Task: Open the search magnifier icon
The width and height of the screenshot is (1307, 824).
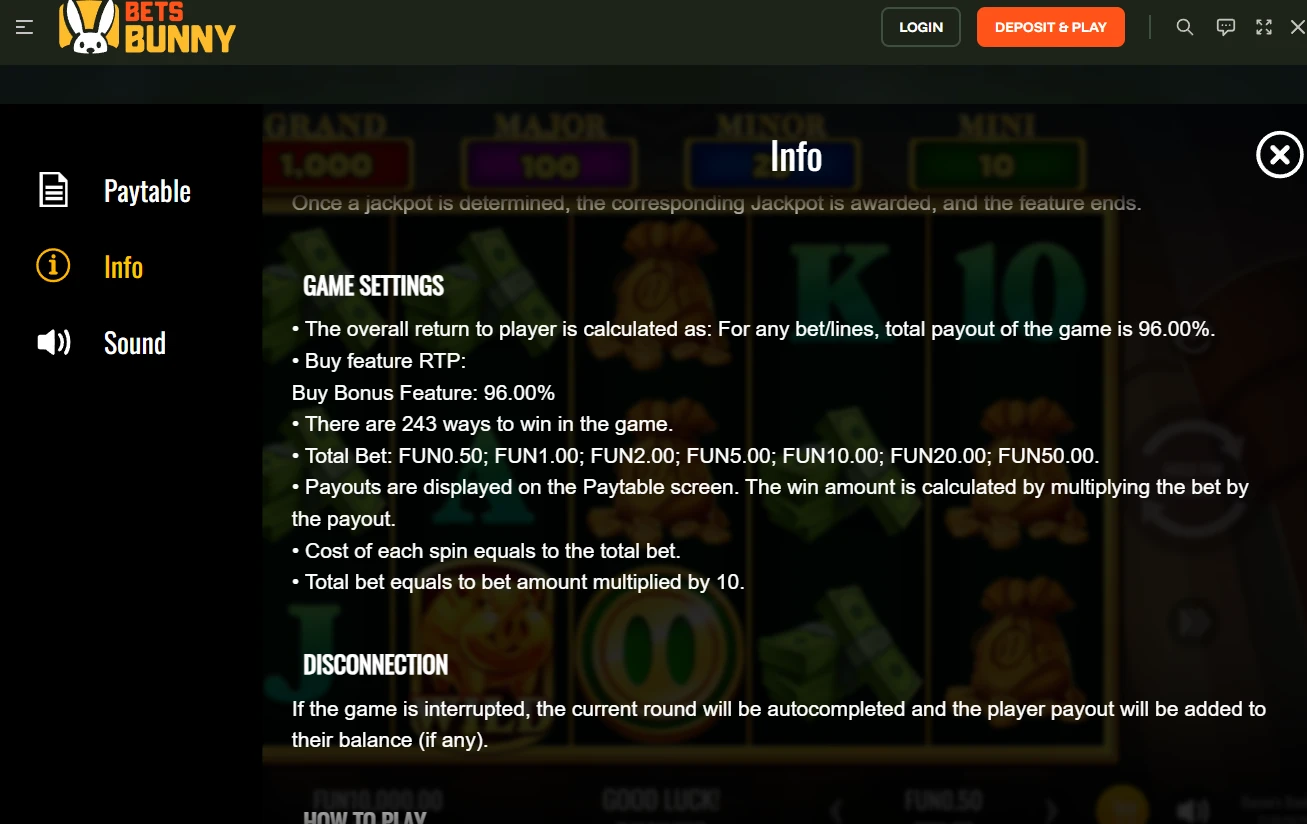Action: point(1185,27)
